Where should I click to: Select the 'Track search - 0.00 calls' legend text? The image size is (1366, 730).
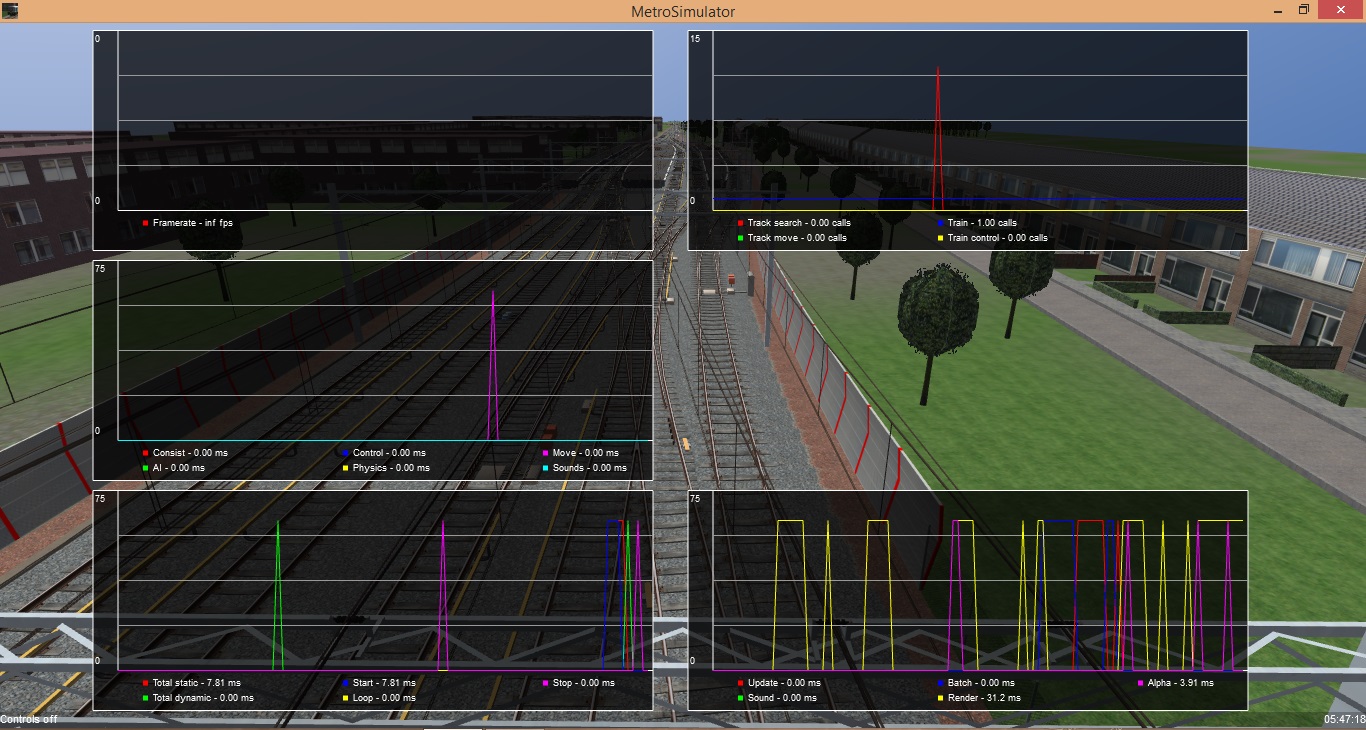pos(799,223)
